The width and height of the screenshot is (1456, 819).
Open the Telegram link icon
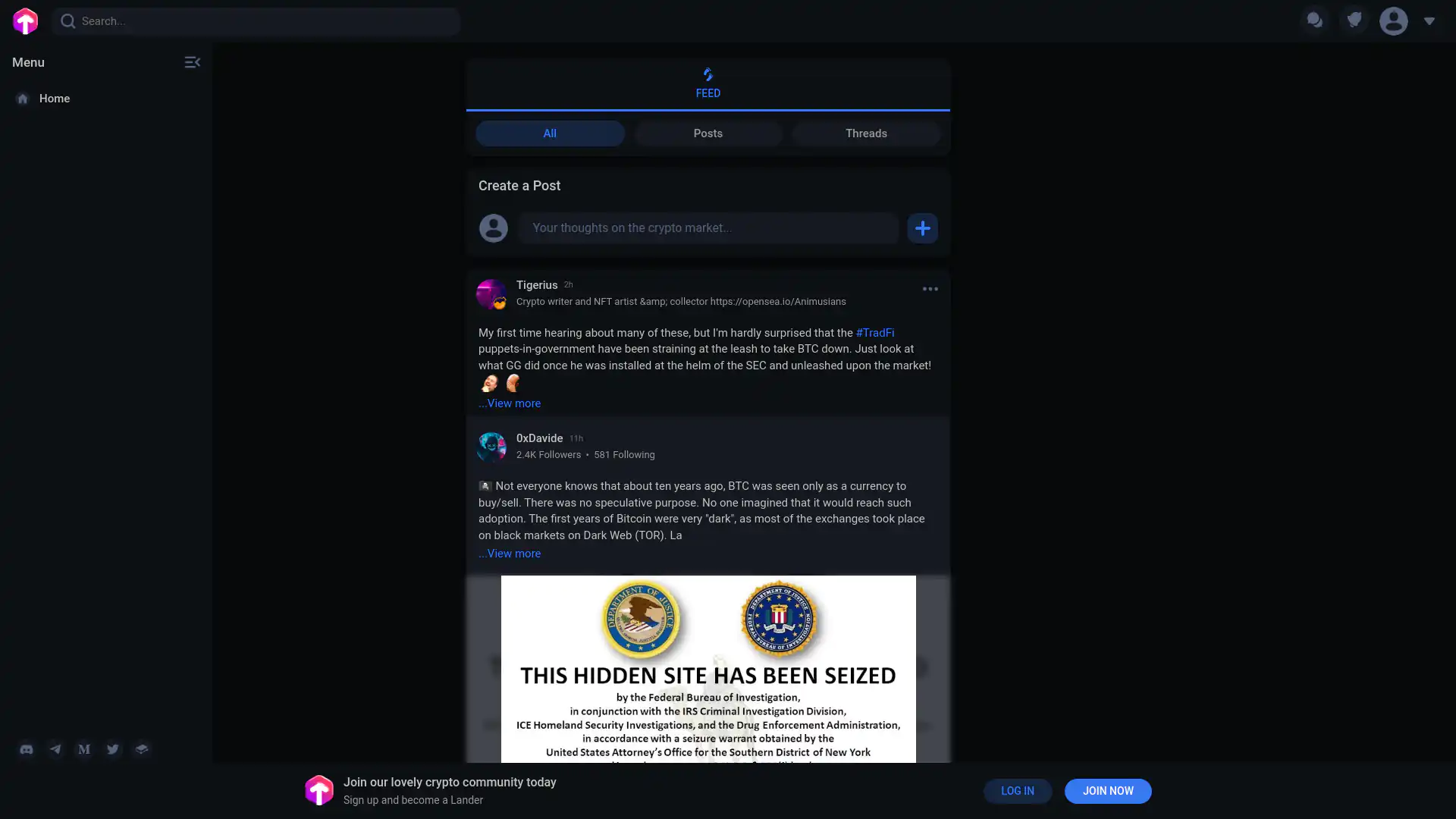[55, 749]
